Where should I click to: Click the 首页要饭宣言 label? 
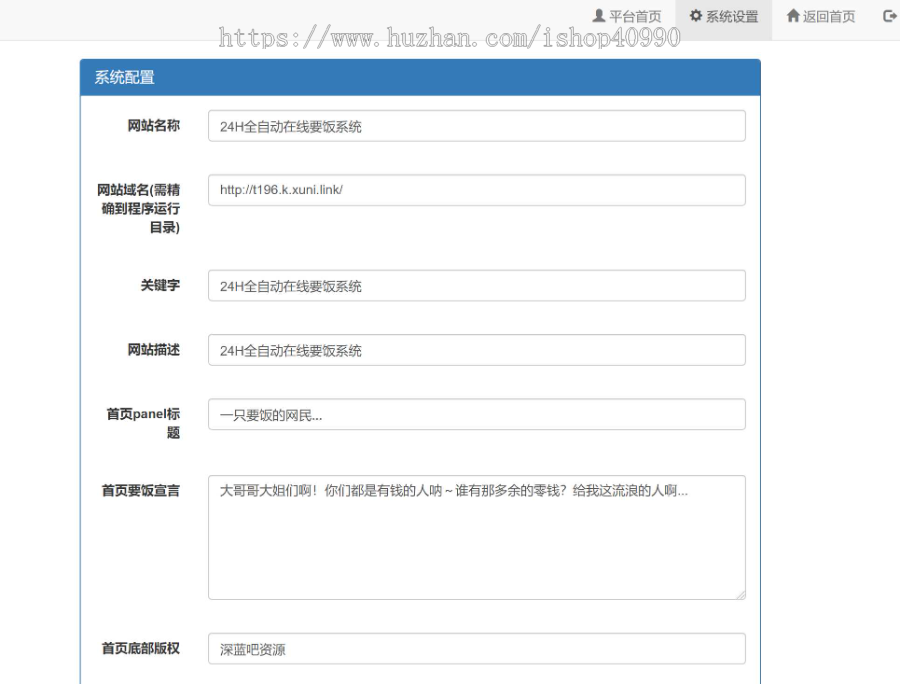[141, 490]
